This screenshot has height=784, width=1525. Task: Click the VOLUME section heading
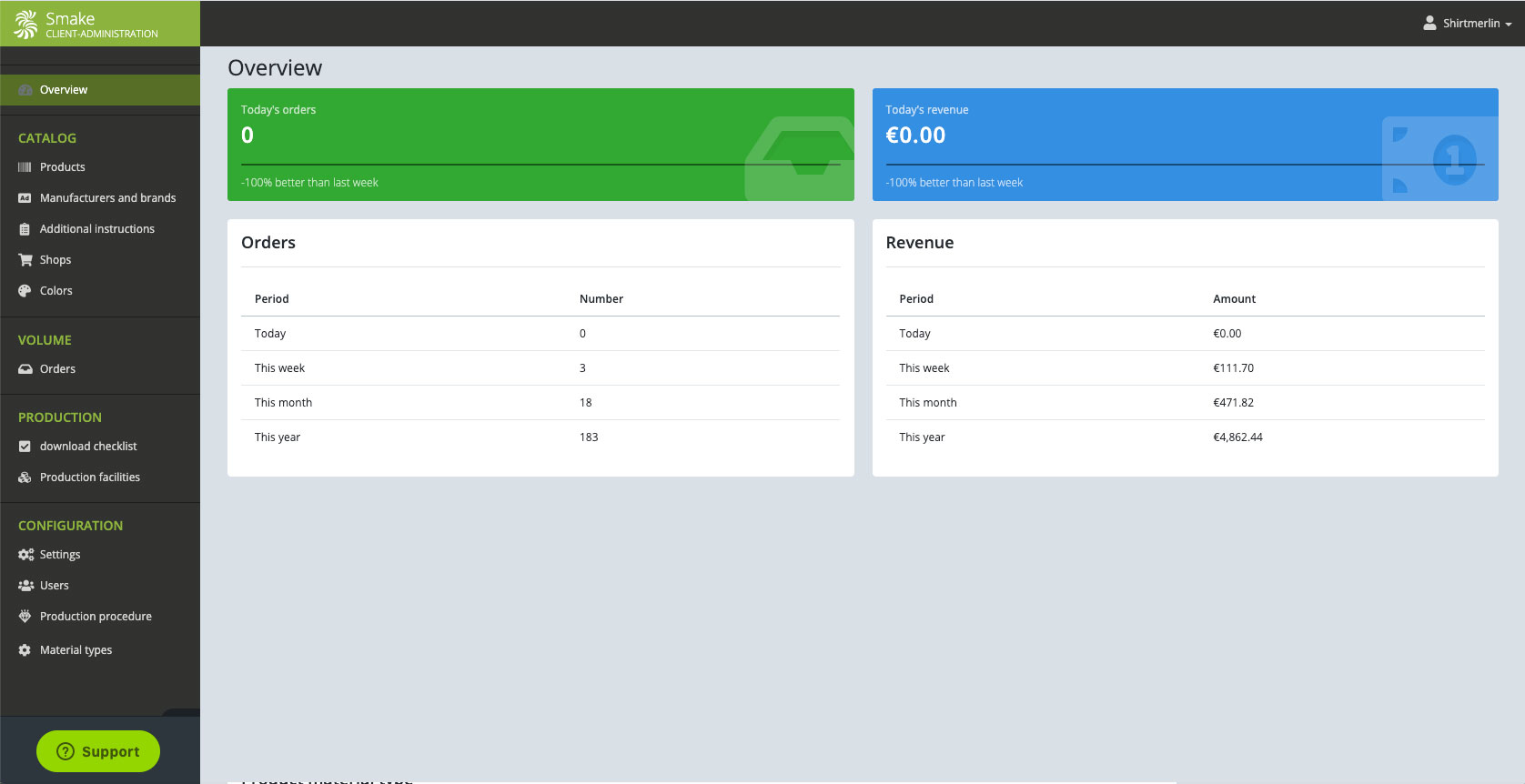[x=45, y=340]
